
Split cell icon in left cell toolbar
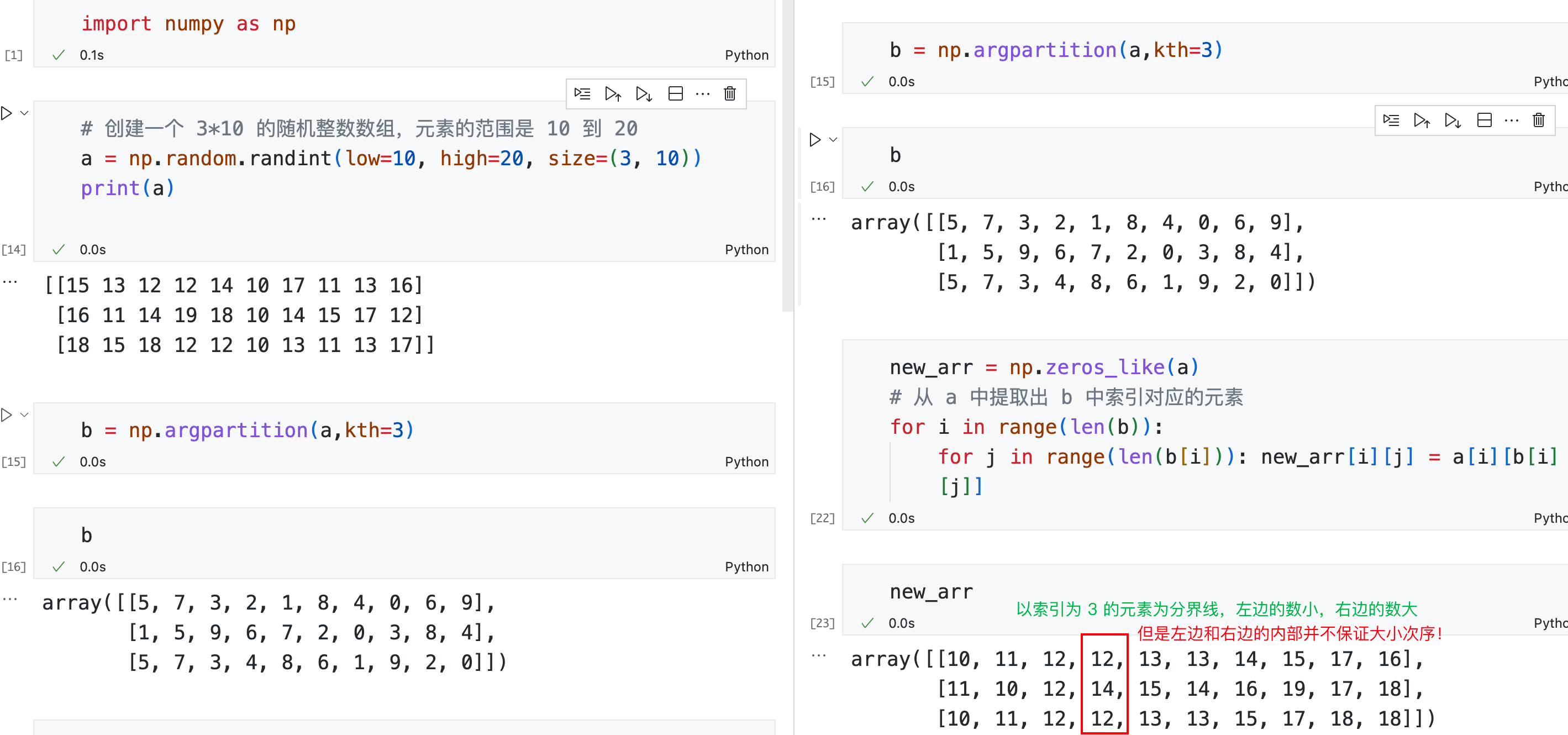pos(675,94)
